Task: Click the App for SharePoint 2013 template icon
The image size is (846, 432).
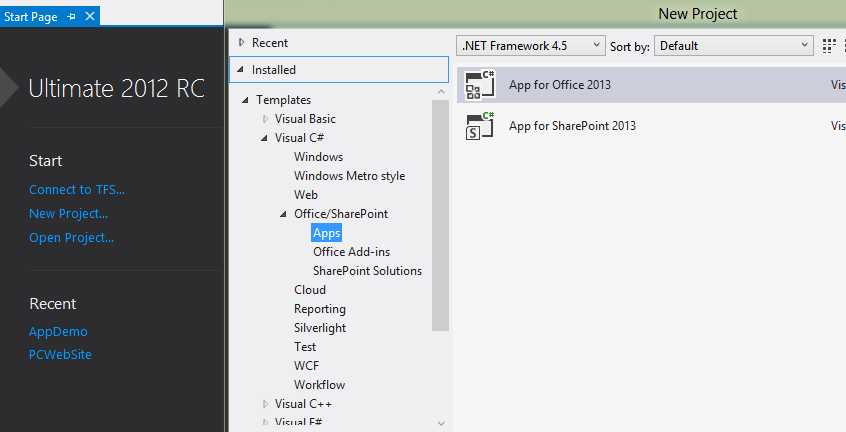Action: pos(480,126)
